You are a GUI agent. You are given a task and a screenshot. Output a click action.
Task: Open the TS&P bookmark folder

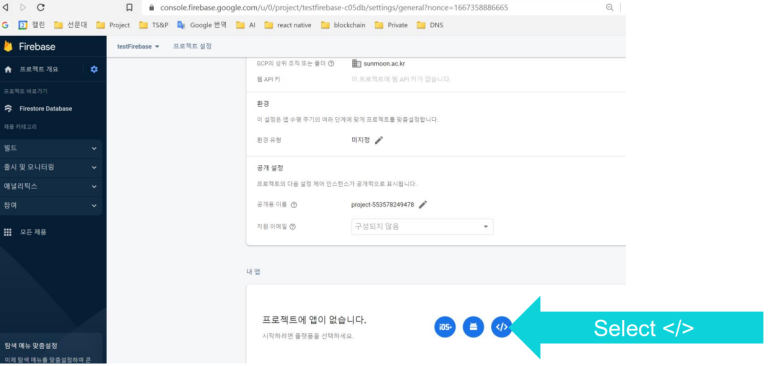coord(153,25)
